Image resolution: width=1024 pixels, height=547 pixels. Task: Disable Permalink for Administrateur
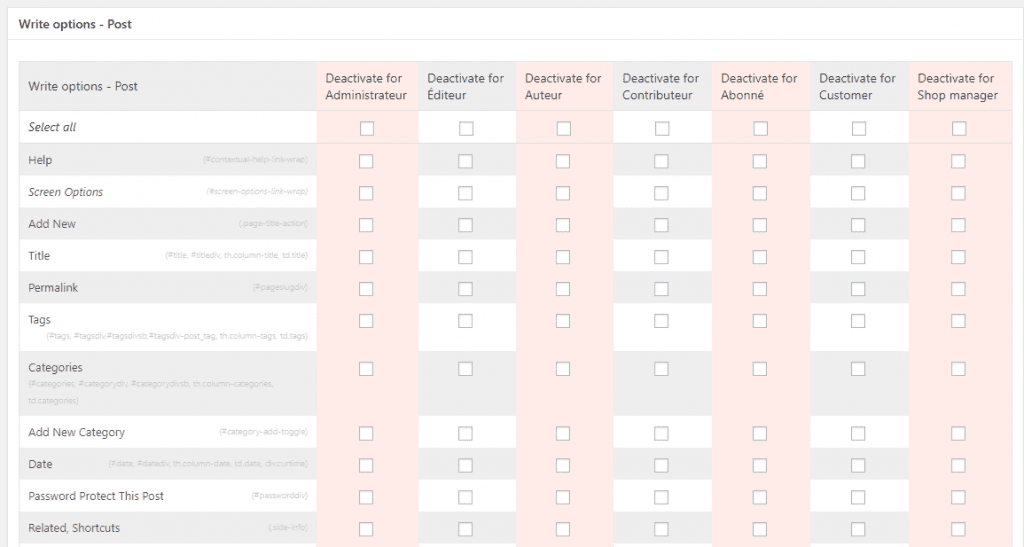point(366,289)
